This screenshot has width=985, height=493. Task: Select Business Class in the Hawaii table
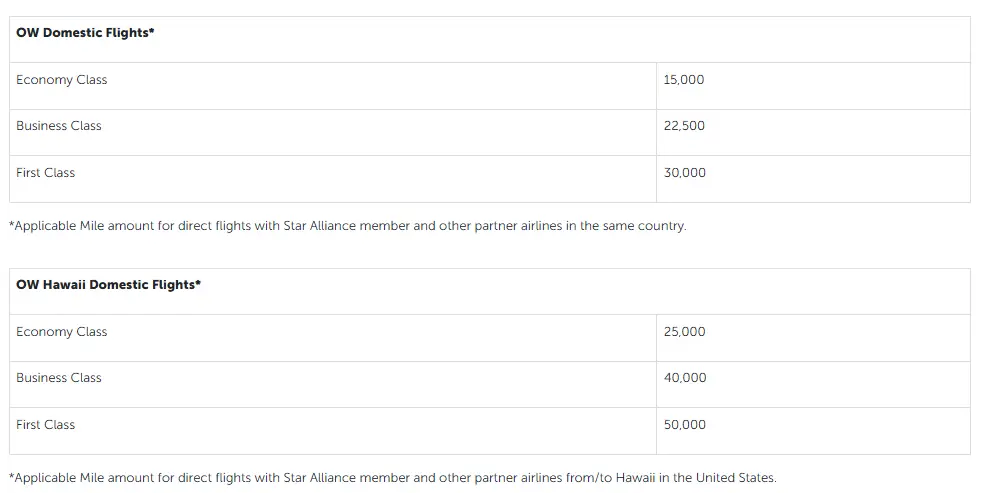[x=59, y=378]
